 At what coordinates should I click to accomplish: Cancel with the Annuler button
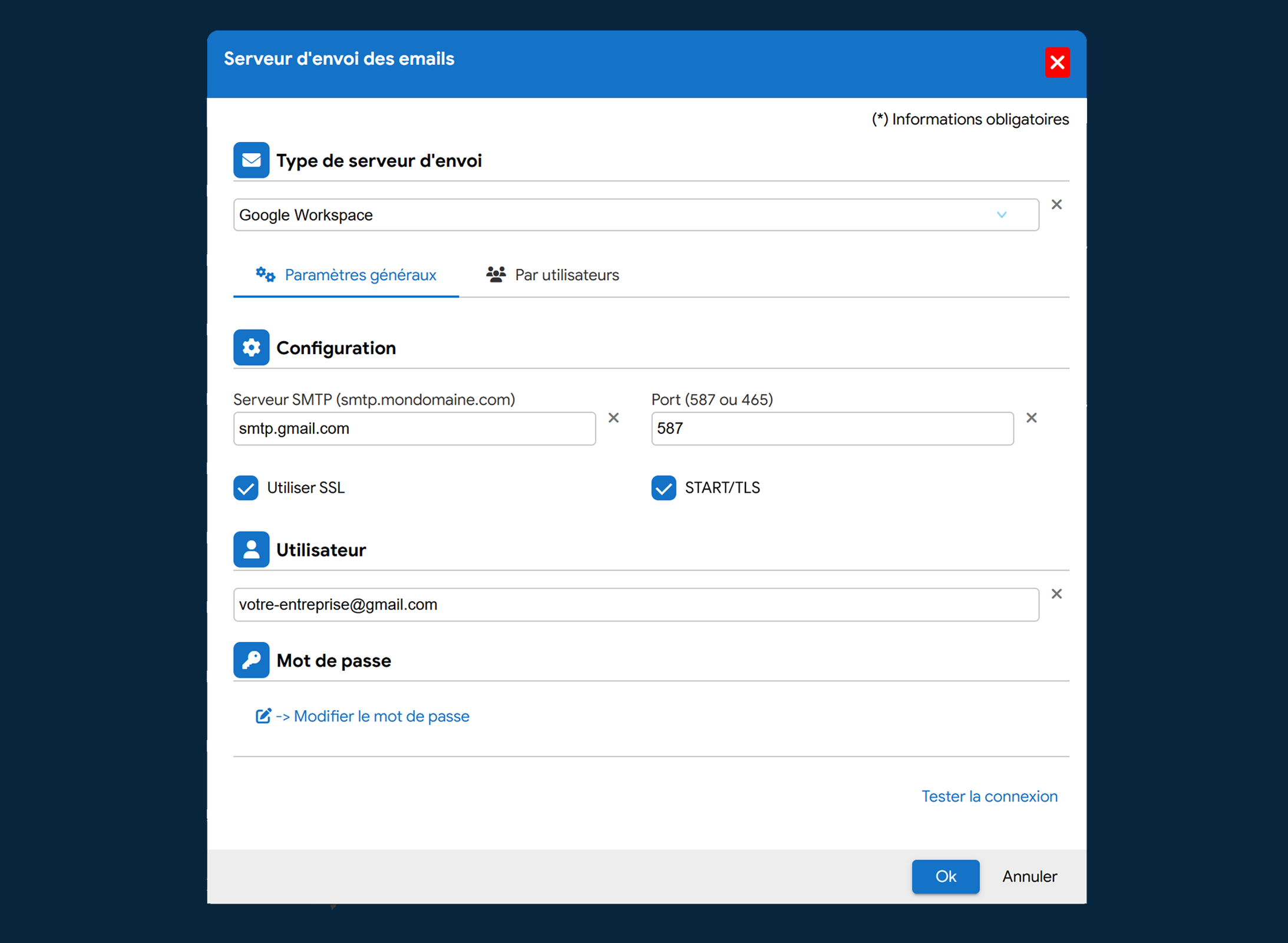coord(1029,876)
